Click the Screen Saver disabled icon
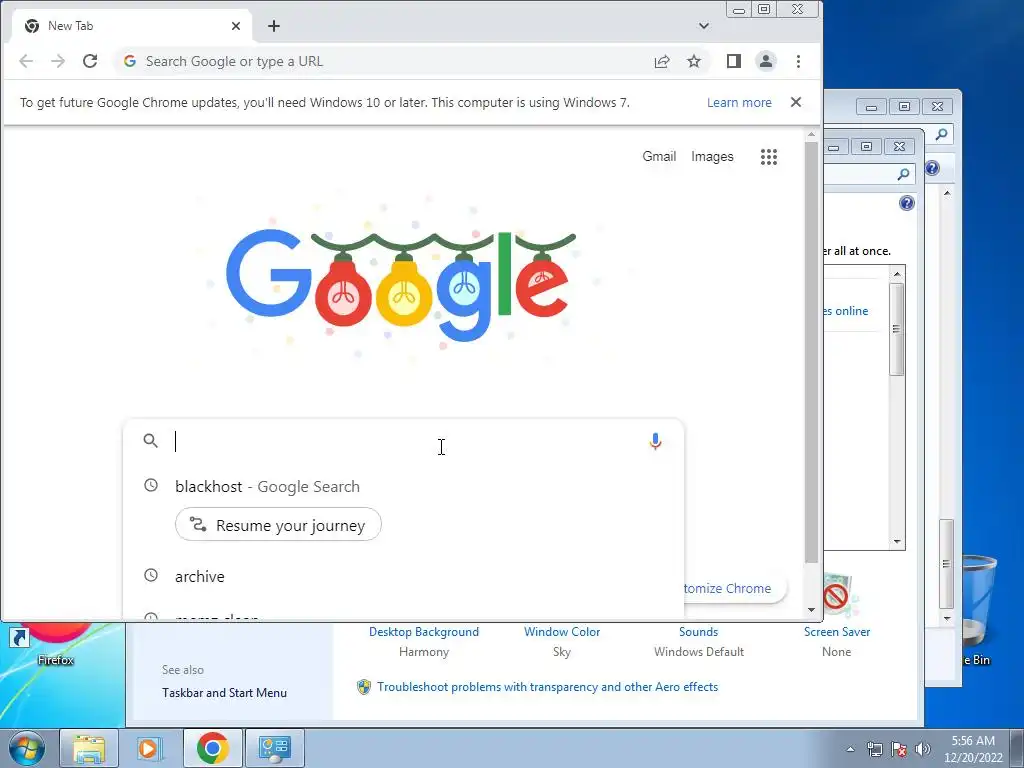This screenshot has width=1024, height=768. click(840, 594)
